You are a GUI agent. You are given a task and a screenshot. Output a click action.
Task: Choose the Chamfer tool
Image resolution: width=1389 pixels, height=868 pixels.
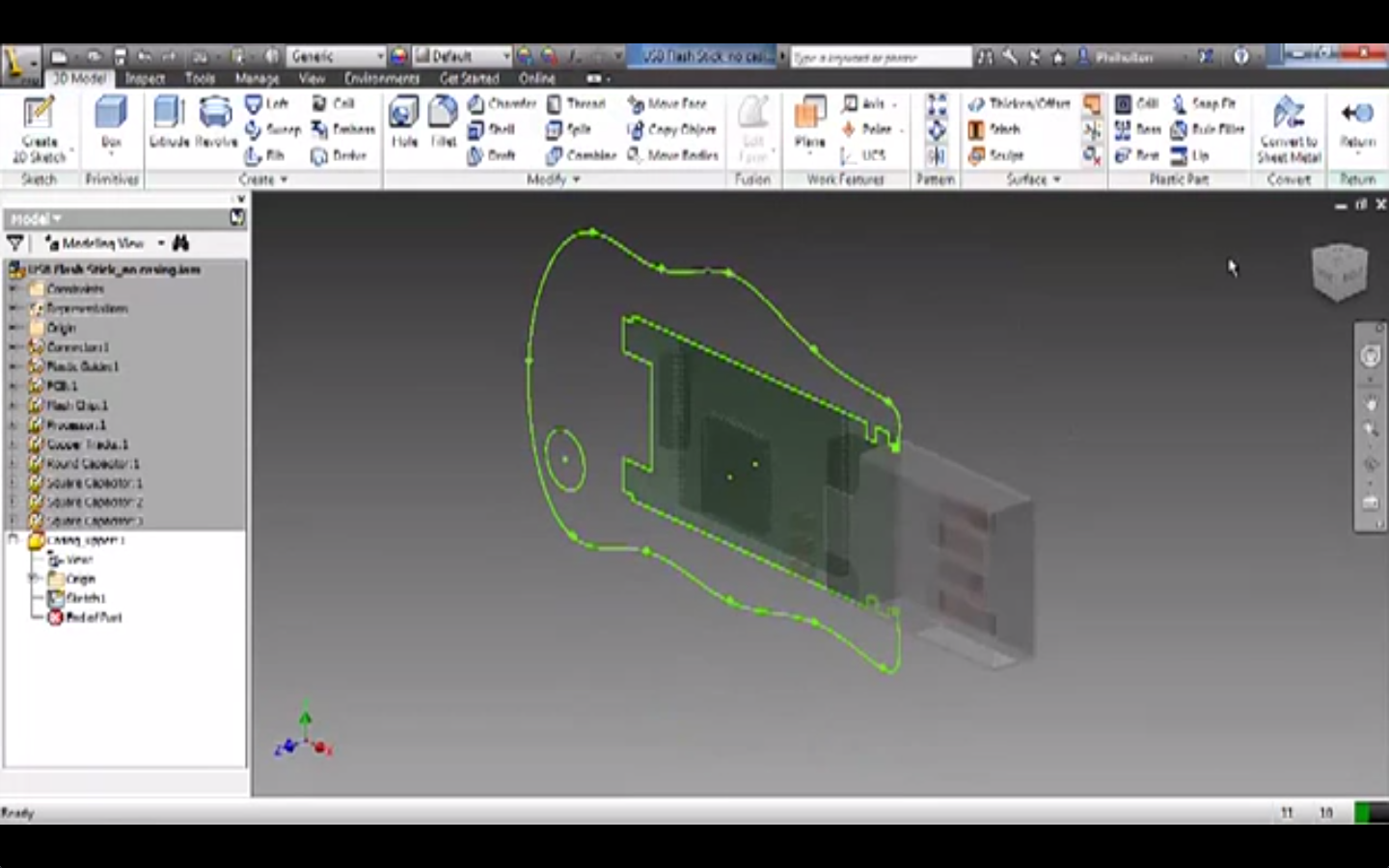point(502,103)
